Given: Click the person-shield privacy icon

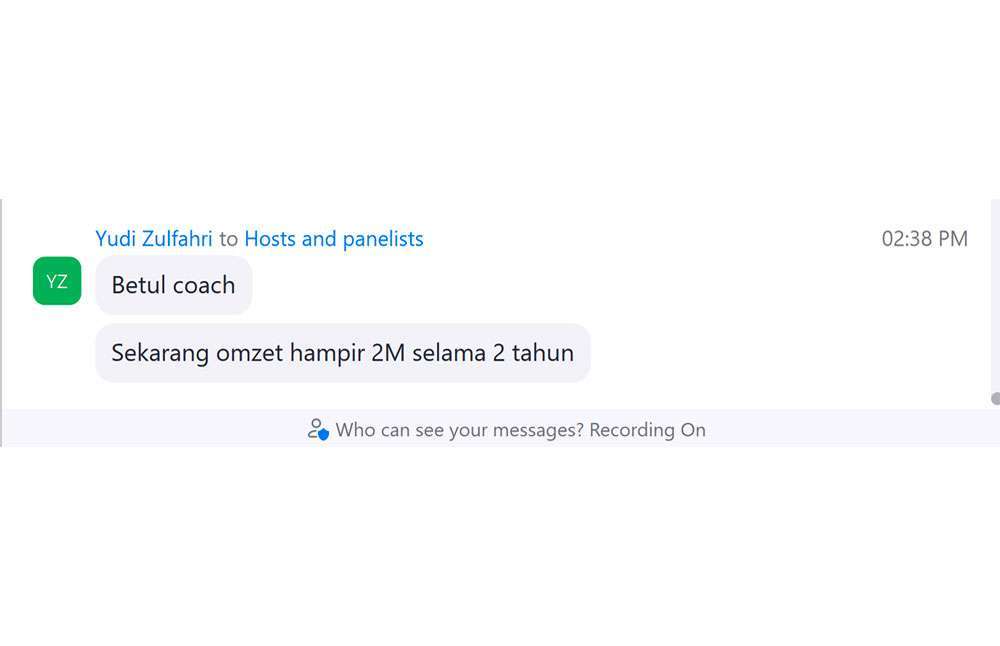Looking at the screenshot, I should pyautogui.click(x=318, y=430).
